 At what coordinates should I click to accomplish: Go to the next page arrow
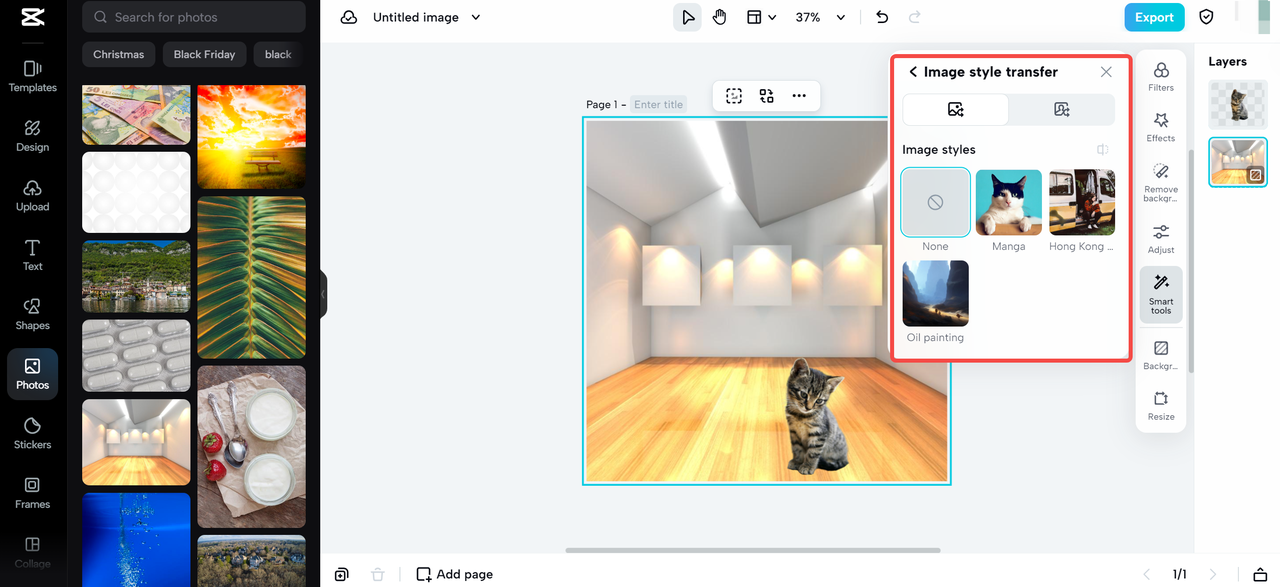[1213, 574]
